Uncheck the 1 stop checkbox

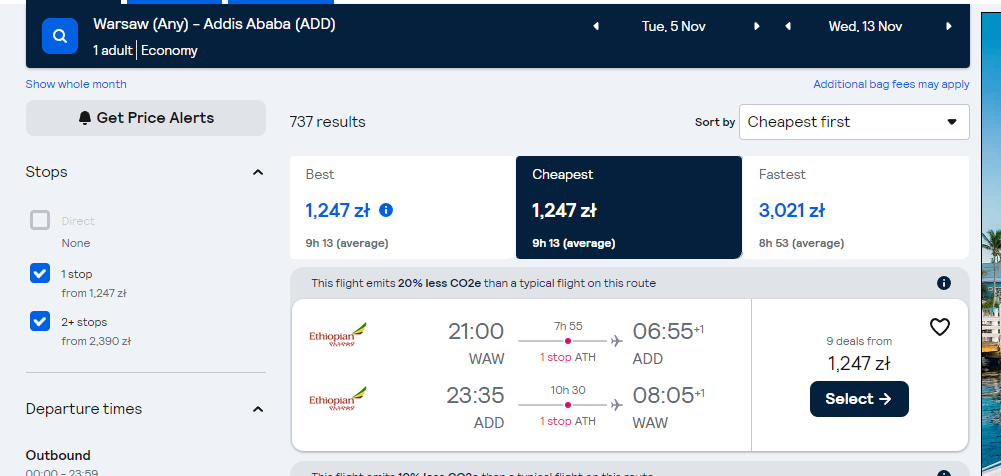(x=40, y=273)
